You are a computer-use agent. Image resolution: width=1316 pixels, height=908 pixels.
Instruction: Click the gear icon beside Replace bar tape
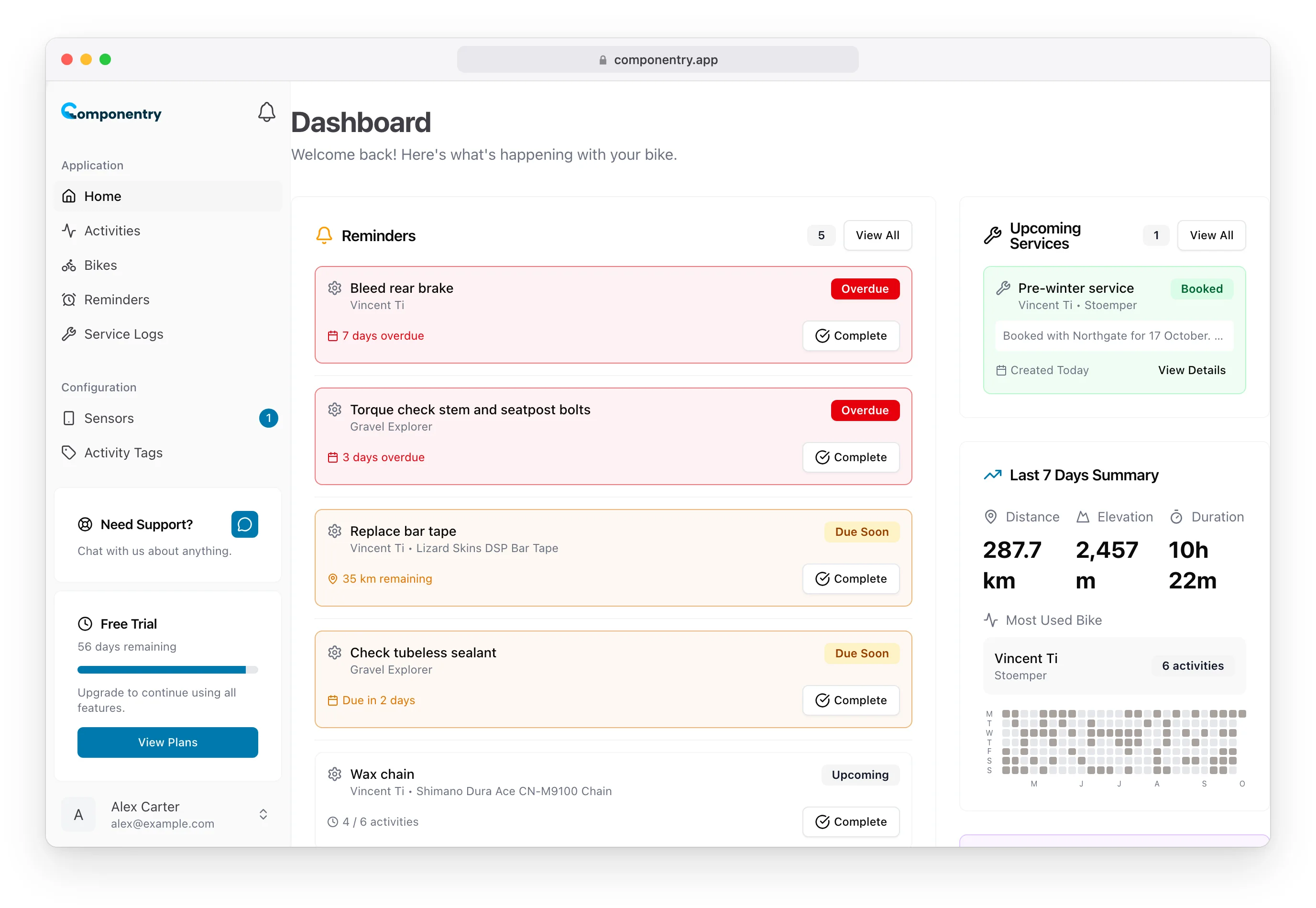tap(334, 531)
